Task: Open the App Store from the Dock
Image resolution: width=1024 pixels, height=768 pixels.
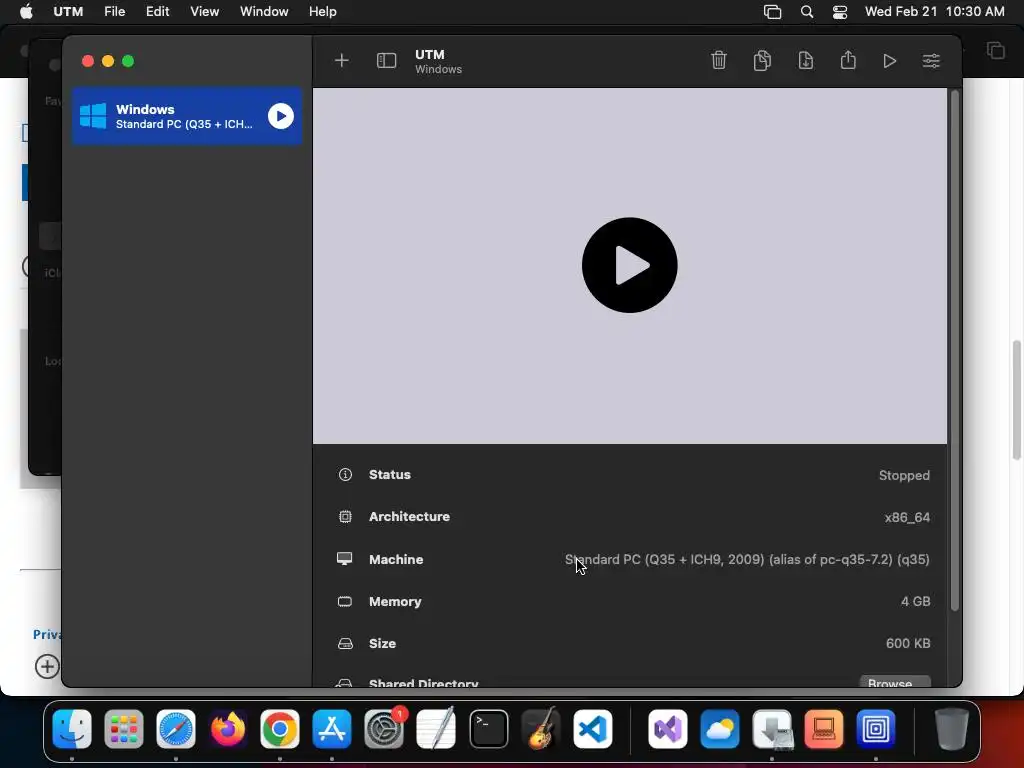Action: [332, 729]
